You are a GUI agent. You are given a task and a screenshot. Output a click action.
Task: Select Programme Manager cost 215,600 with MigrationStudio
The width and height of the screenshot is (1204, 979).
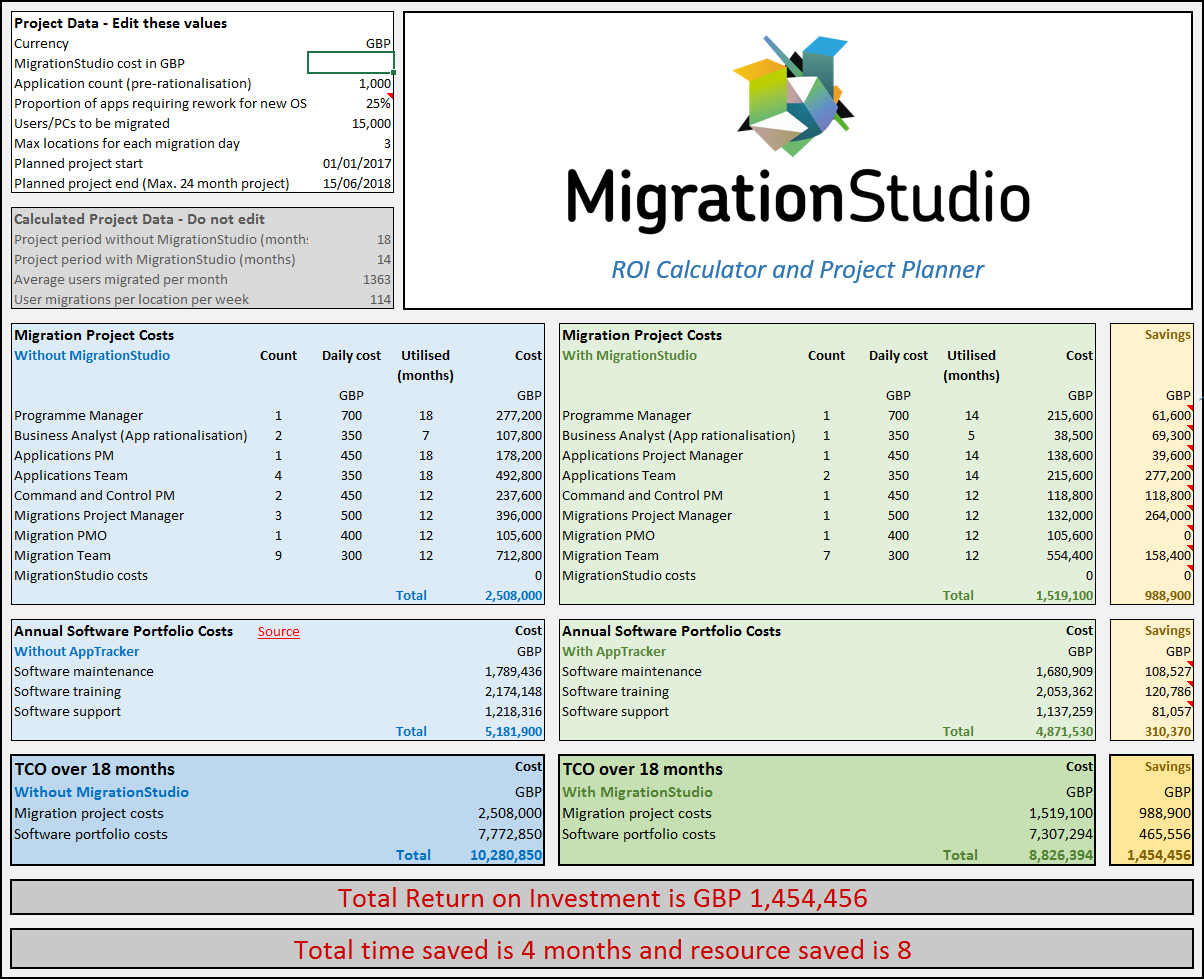[x=1070, y=416]
